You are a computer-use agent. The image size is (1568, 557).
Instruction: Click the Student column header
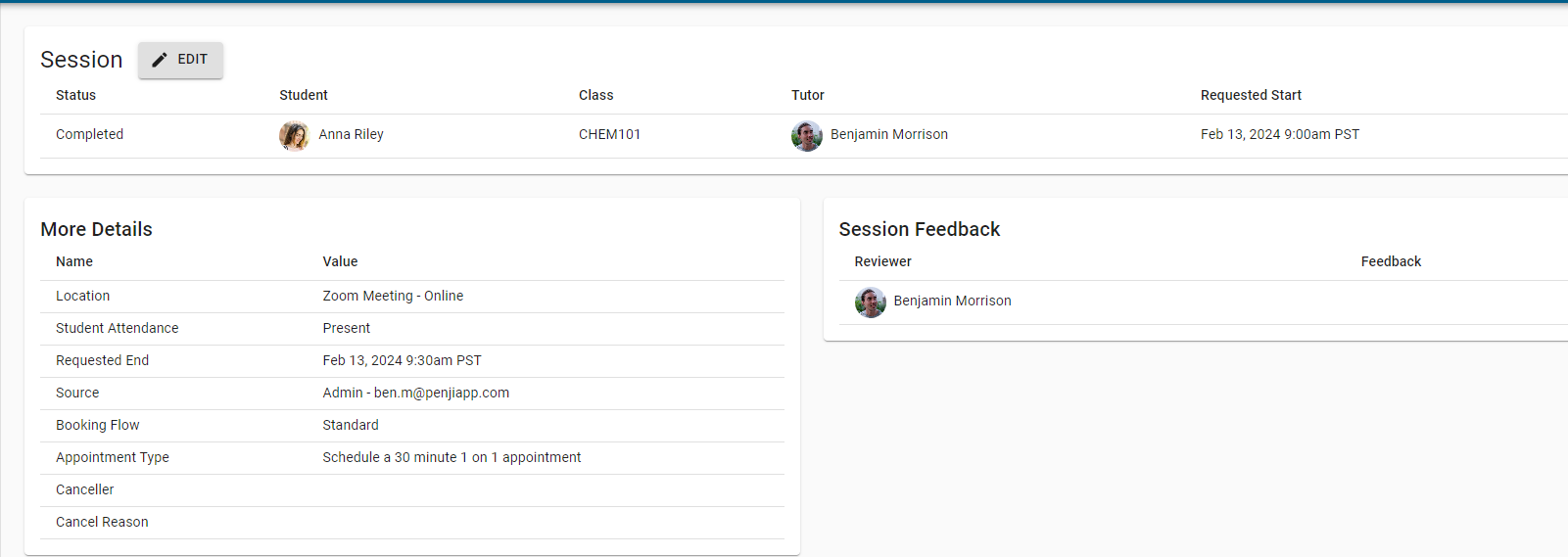click(304, 95)
